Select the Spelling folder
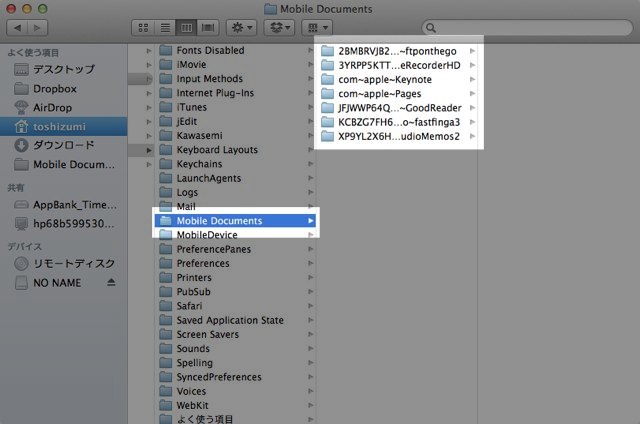This screenshot has width=640, height=424. coord(236,363)
